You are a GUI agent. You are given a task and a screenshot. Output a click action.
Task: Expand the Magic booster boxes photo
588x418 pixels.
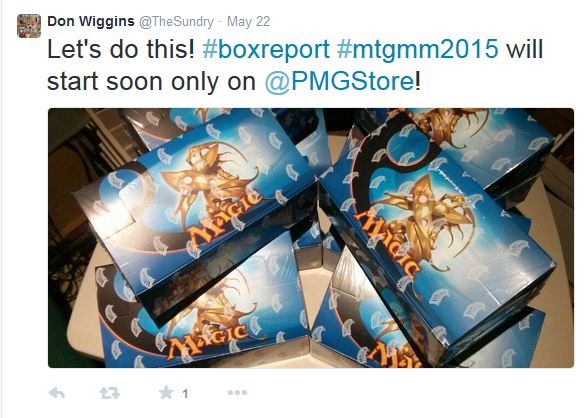(x=311, y=238)
